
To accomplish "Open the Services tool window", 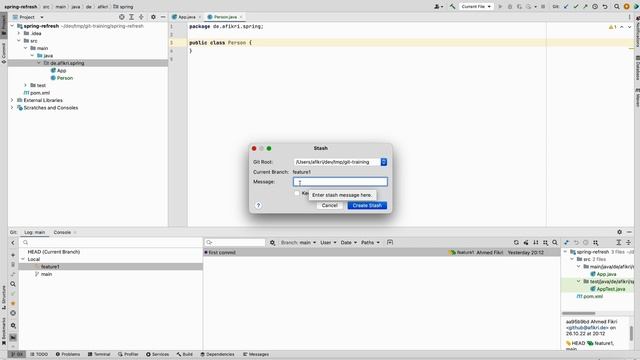I will click(x=158, y=354).
